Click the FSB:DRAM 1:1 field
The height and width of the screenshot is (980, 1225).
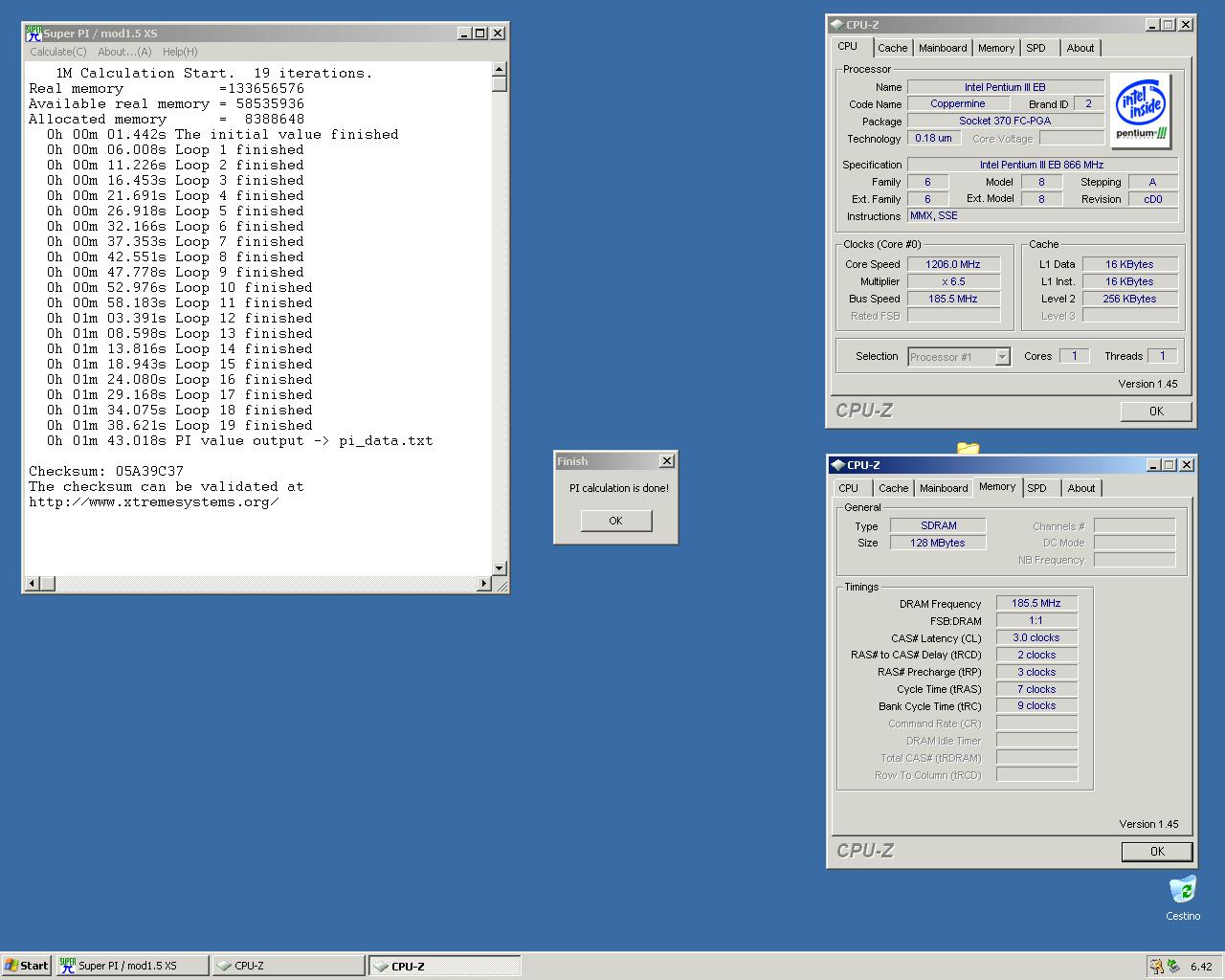click(1036, 620)
